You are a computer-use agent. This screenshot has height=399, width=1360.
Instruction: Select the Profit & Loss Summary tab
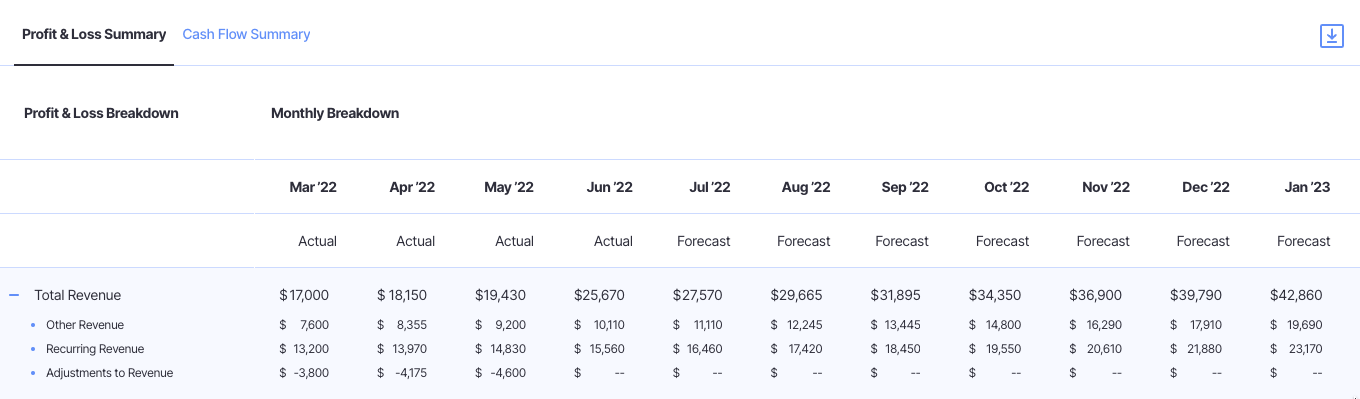[94, 34]
